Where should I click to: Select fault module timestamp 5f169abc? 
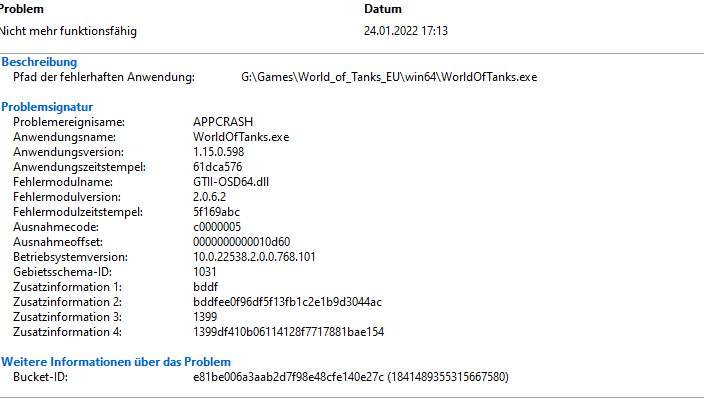tap(216, 212)
